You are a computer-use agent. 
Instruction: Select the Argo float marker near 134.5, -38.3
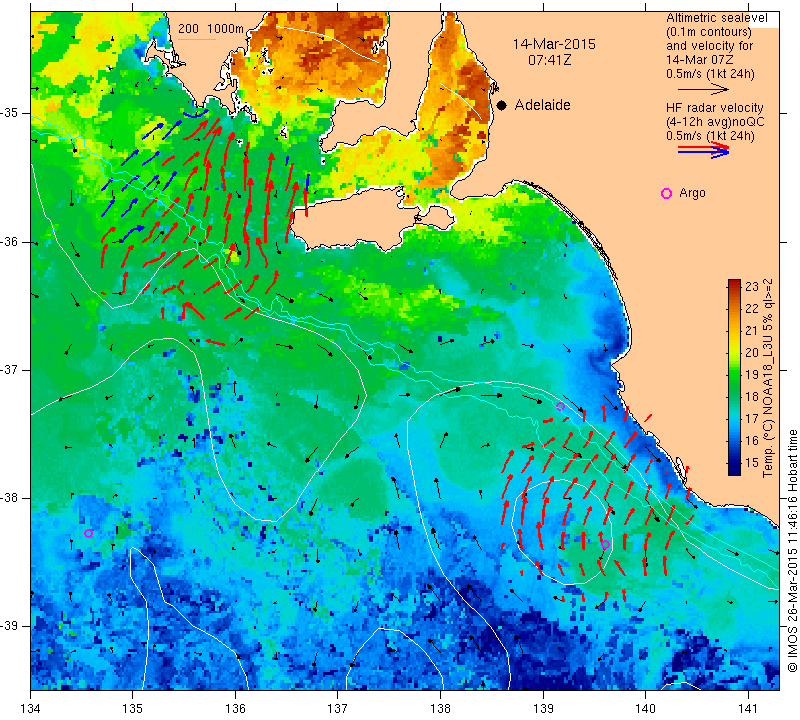coord(88,534)
